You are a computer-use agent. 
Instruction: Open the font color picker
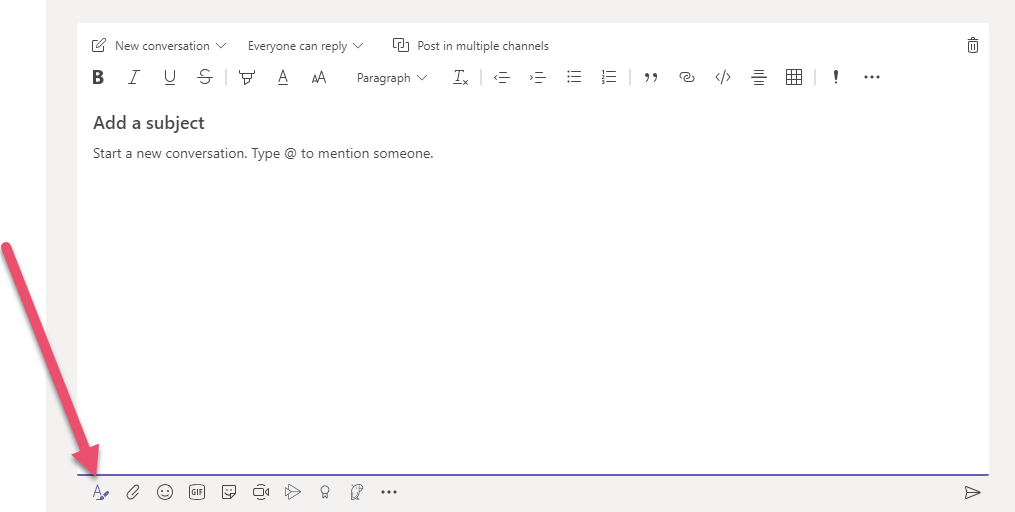pos(283,77)
